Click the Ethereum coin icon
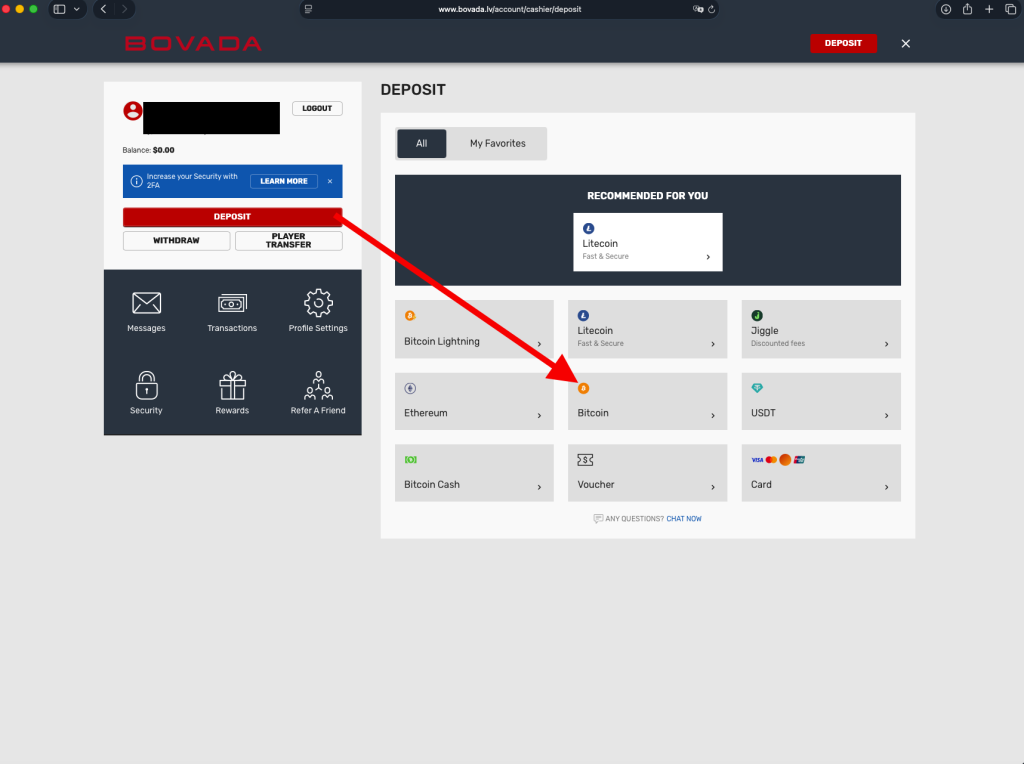This screenshot has width=1024, height=764. (410, 389)
